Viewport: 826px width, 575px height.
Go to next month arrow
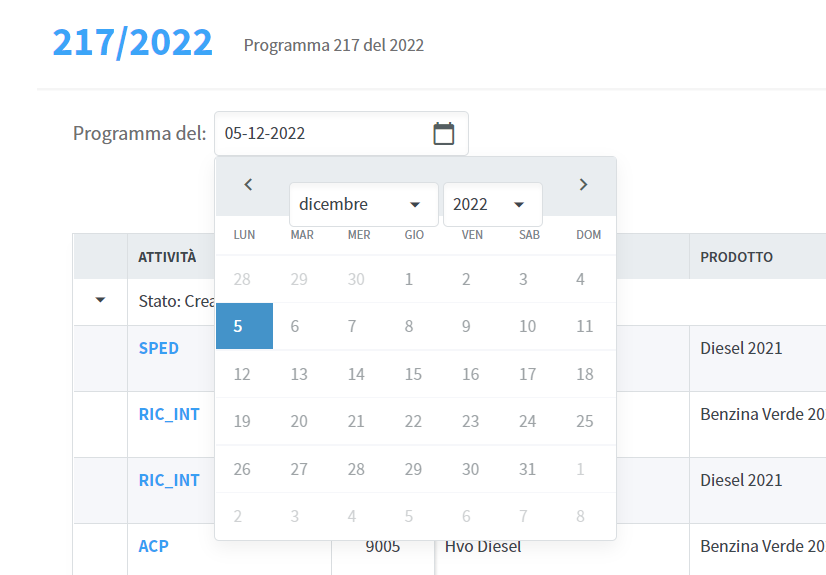(x=583, y=184)
